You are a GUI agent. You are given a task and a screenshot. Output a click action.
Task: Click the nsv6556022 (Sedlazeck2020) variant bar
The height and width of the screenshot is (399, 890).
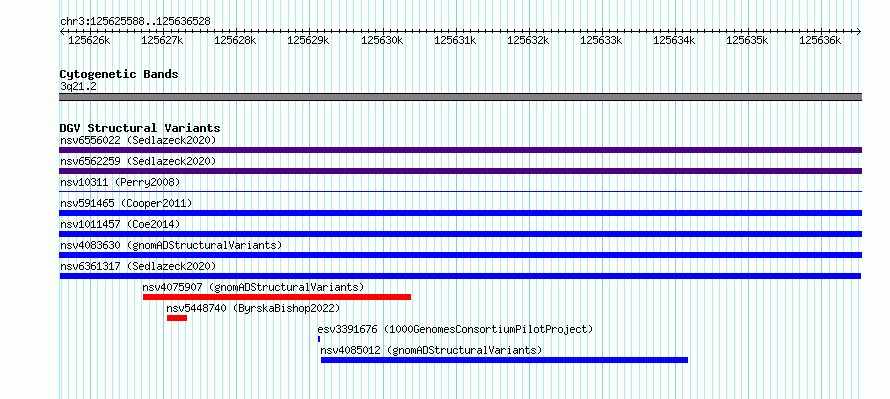[460, 150]
